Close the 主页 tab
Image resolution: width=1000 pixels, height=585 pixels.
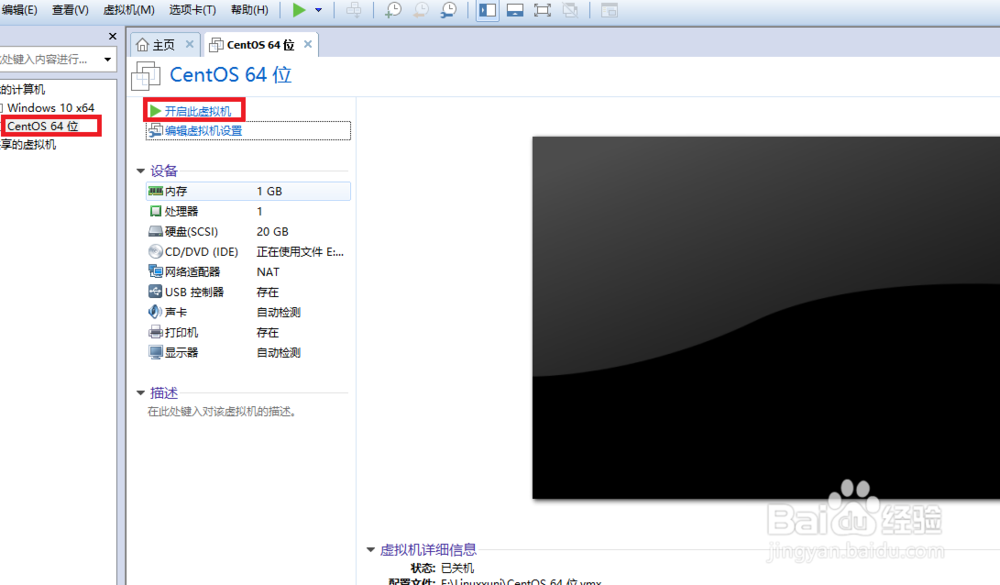[189, 44]
